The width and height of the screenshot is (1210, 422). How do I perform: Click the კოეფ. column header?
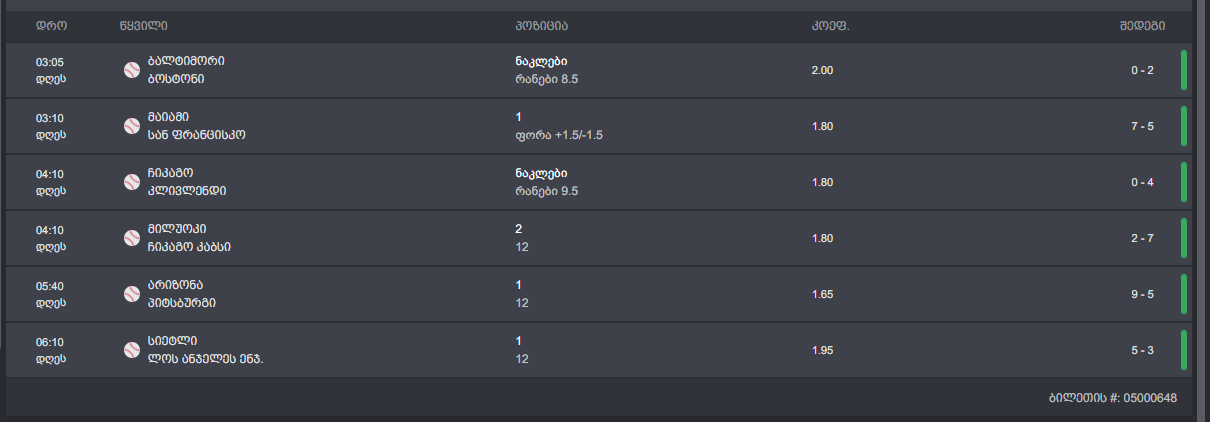[x=830, y=25]
